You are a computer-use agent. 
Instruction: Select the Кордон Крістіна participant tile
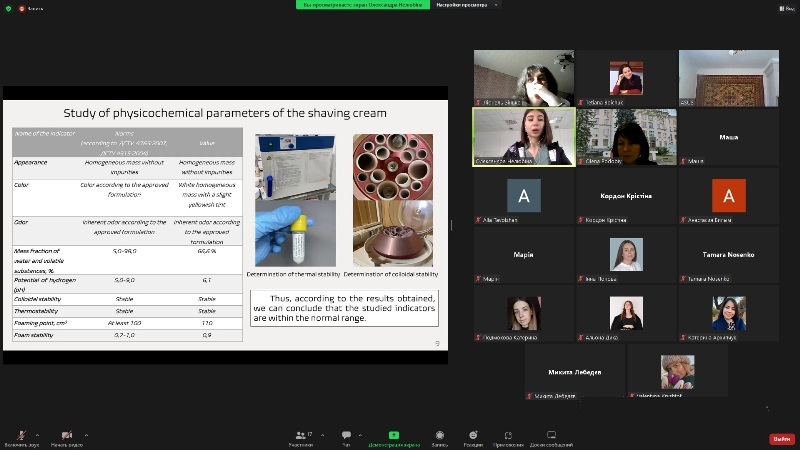627,195
